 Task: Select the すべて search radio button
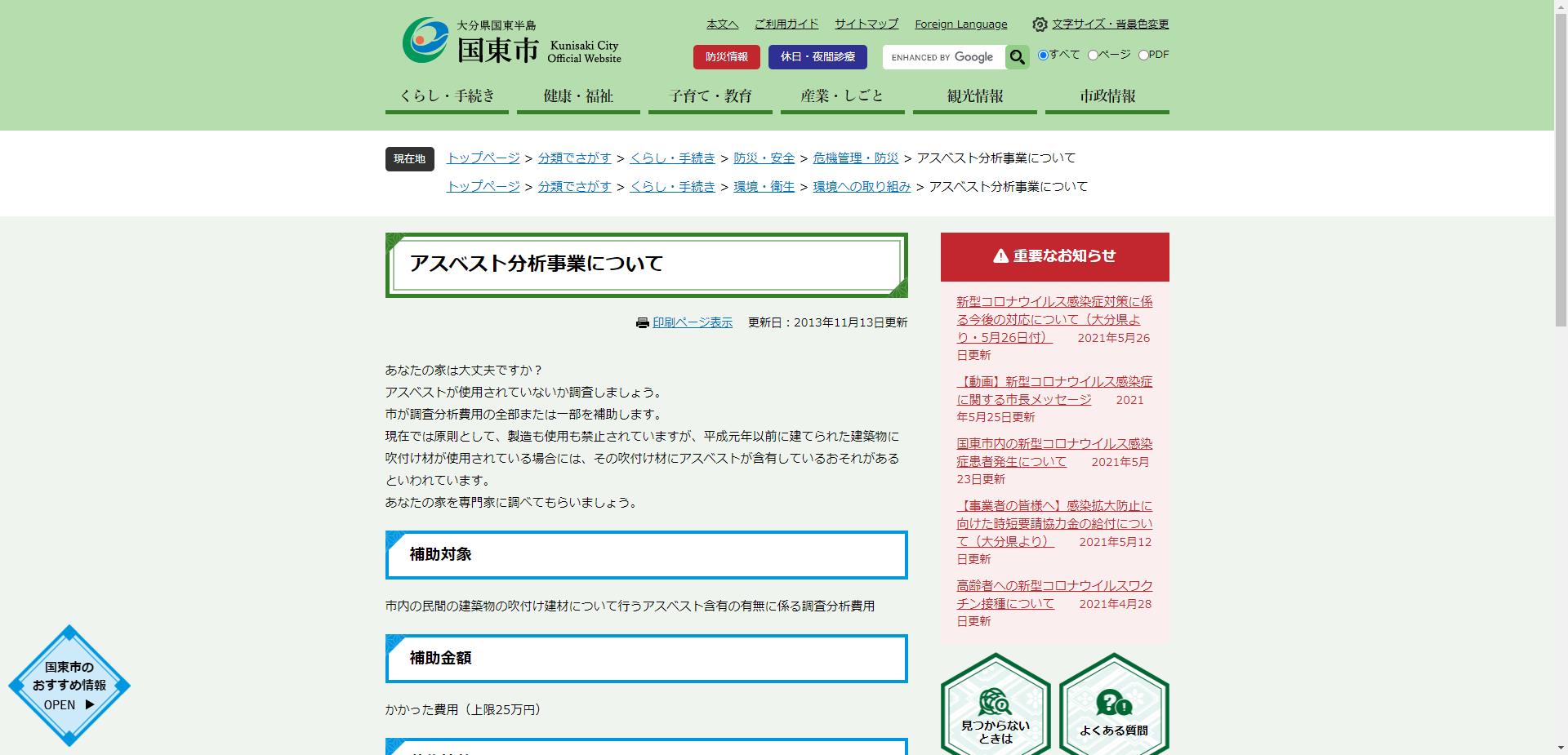click(x=1043, y=55)
